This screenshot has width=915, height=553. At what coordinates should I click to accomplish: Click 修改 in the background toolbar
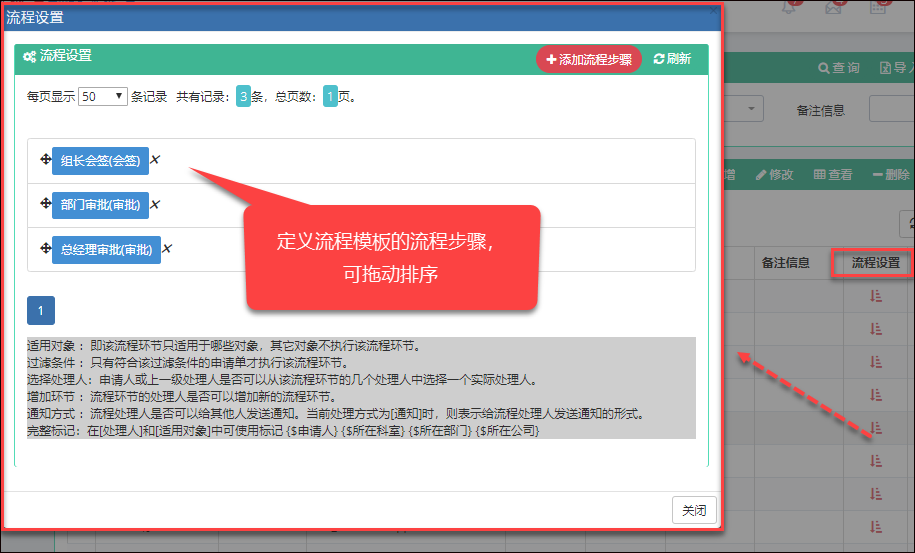(x=774, y=174)
